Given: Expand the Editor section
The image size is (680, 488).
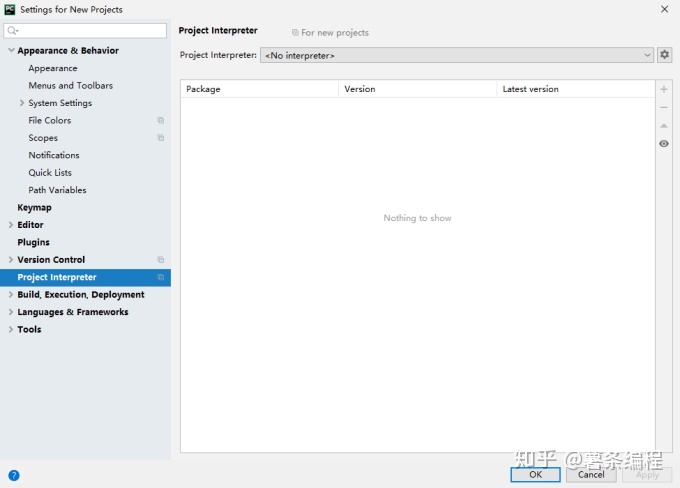Looking at the screenshot, I should click(x=11, y=225).
